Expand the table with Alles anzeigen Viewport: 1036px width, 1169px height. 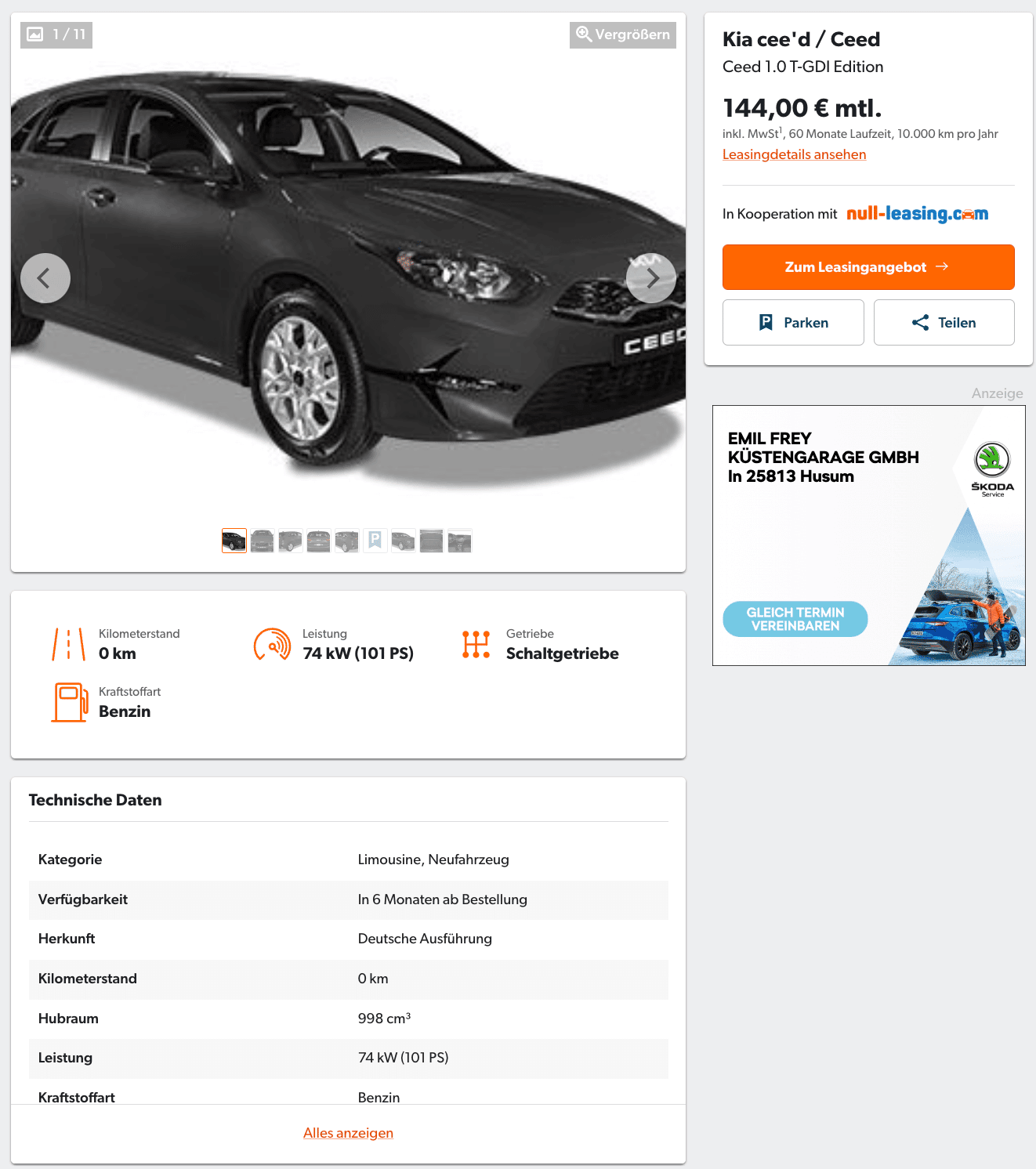[348, 1133]
